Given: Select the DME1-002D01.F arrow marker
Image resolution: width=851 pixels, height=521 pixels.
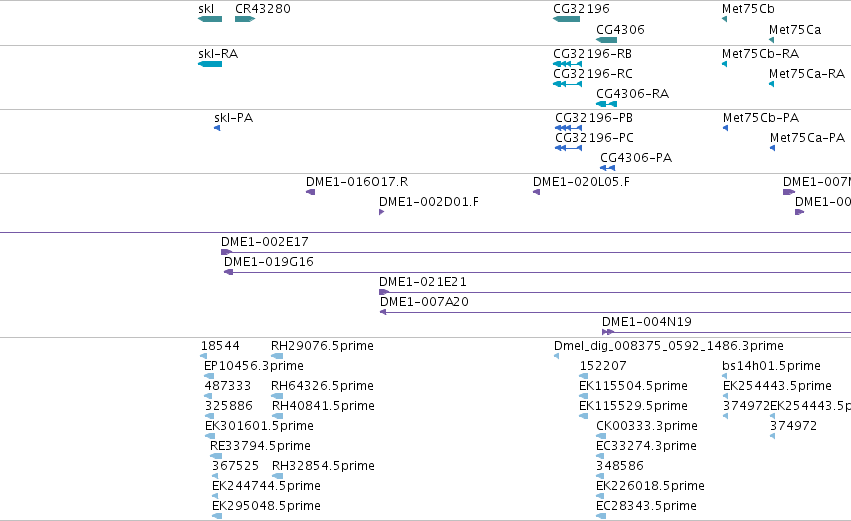Looking at the screenshot, I should coord(382,212).
